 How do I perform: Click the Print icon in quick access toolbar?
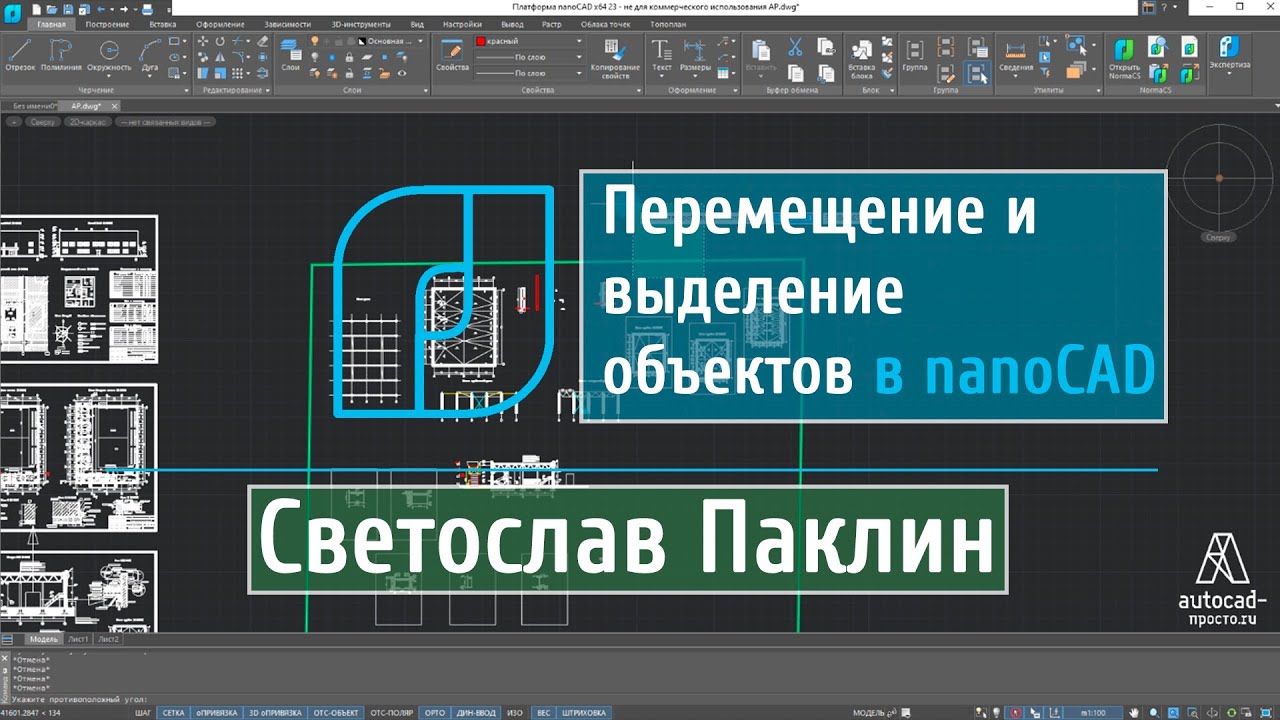point(148,8)
